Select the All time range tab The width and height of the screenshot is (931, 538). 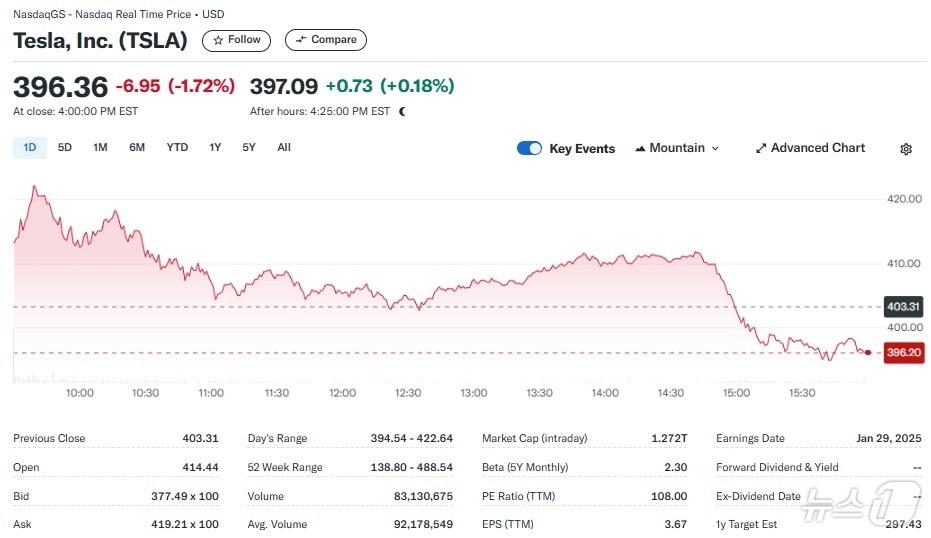(x=284, y=148)
